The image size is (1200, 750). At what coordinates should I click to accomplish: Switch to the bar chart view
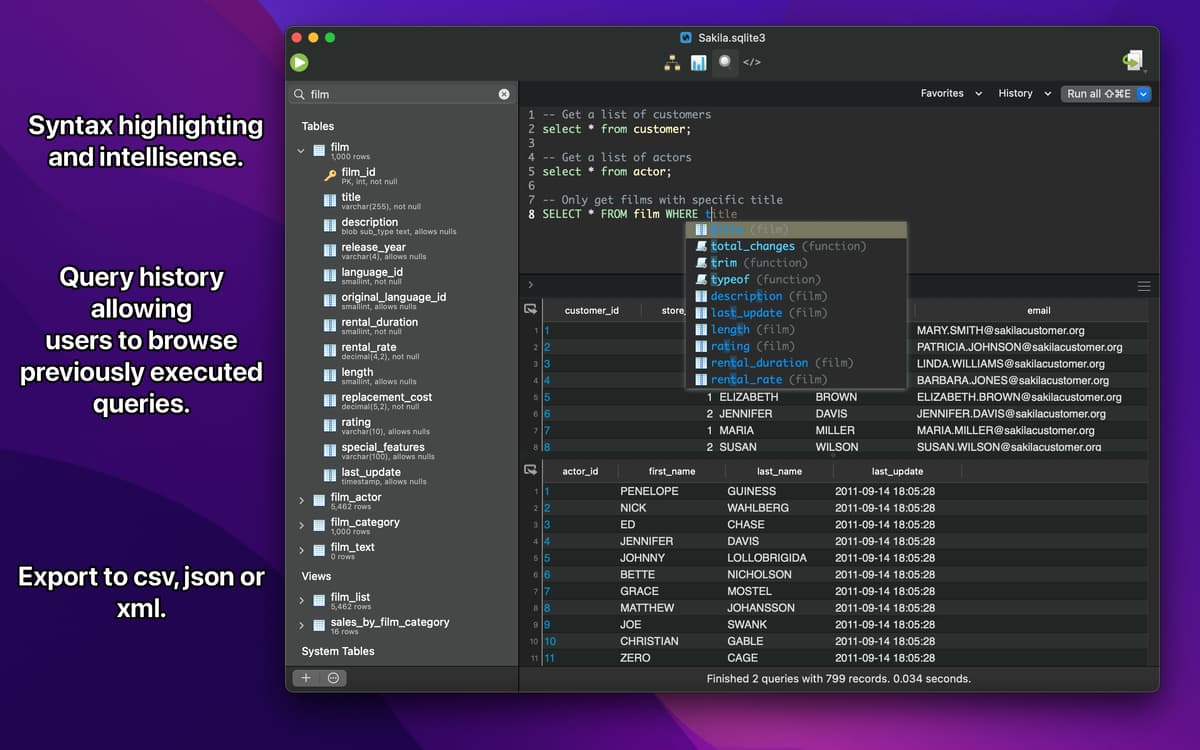(x=698, y=63)
